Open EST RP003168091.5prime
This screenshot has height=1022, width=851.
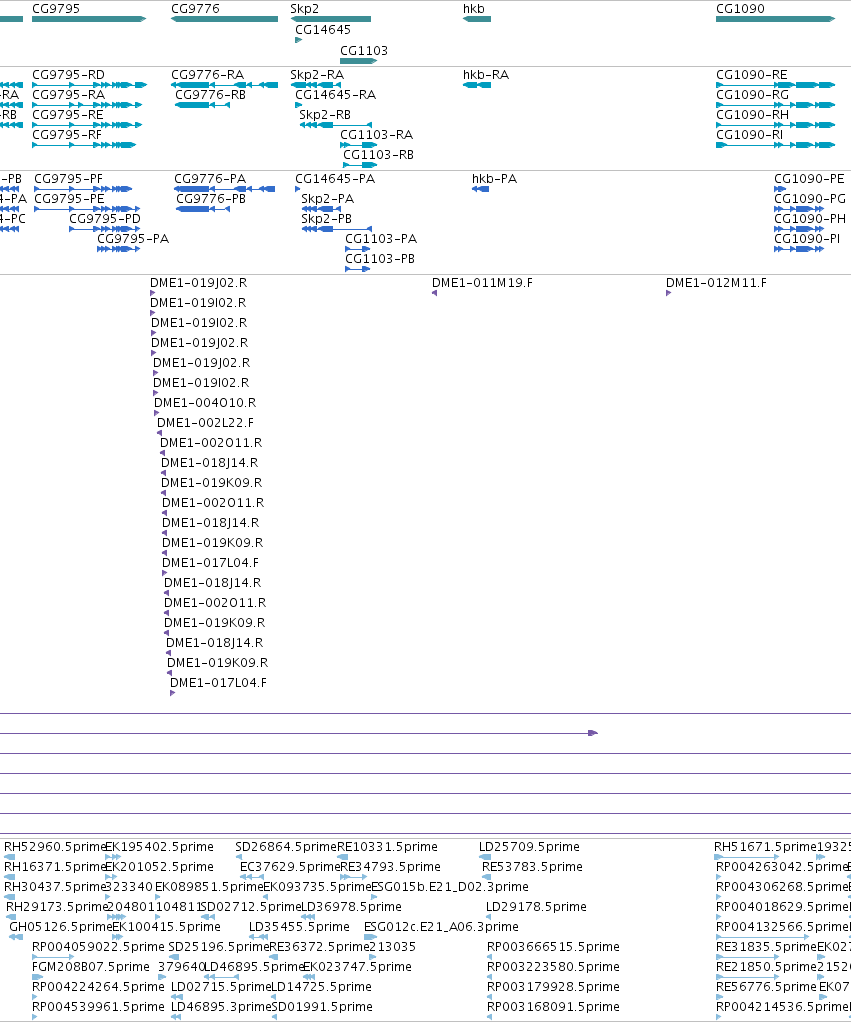pyautogui.click(x=553, y=1008)
